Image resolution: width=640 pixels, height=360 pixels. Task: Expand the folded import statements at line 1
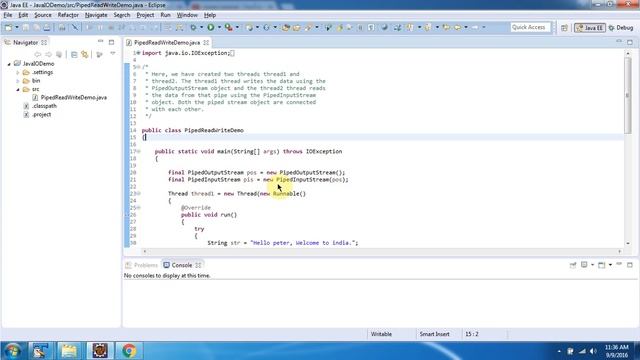139,53
